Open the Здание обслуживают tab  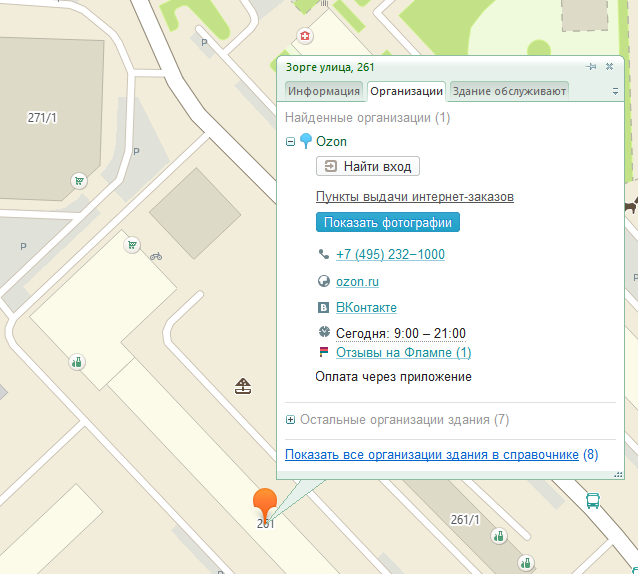[509, 91]
